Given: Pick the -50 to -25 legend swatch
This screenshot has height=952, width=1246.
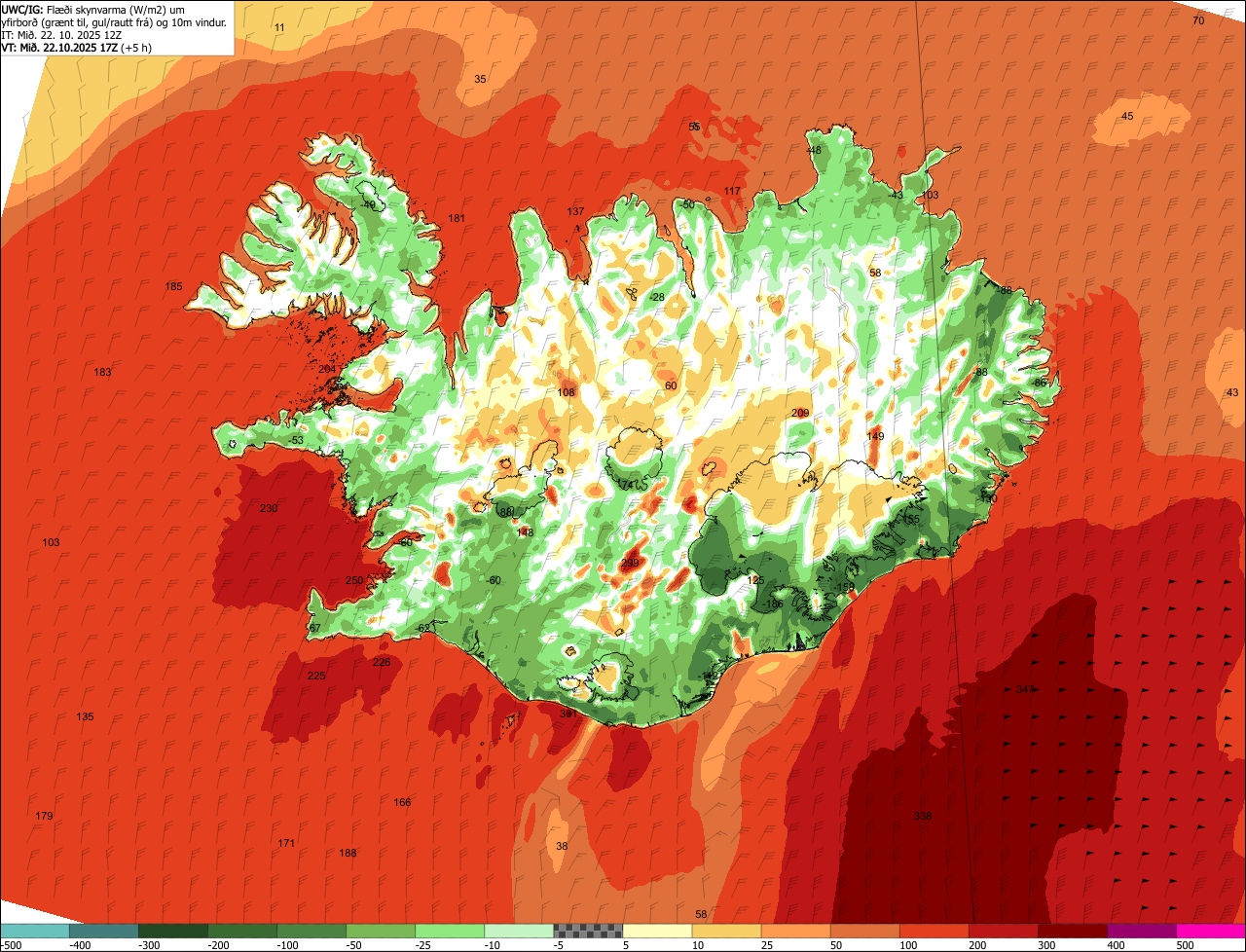Looking at the screenshot, I should pos(381,931).
